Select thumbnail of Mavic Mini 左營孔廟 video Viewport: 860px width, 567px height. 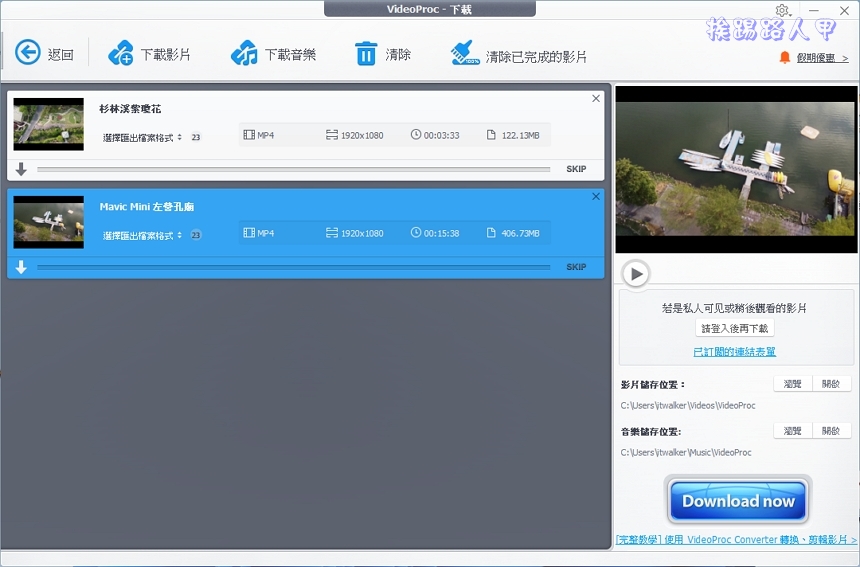point(49,222)
